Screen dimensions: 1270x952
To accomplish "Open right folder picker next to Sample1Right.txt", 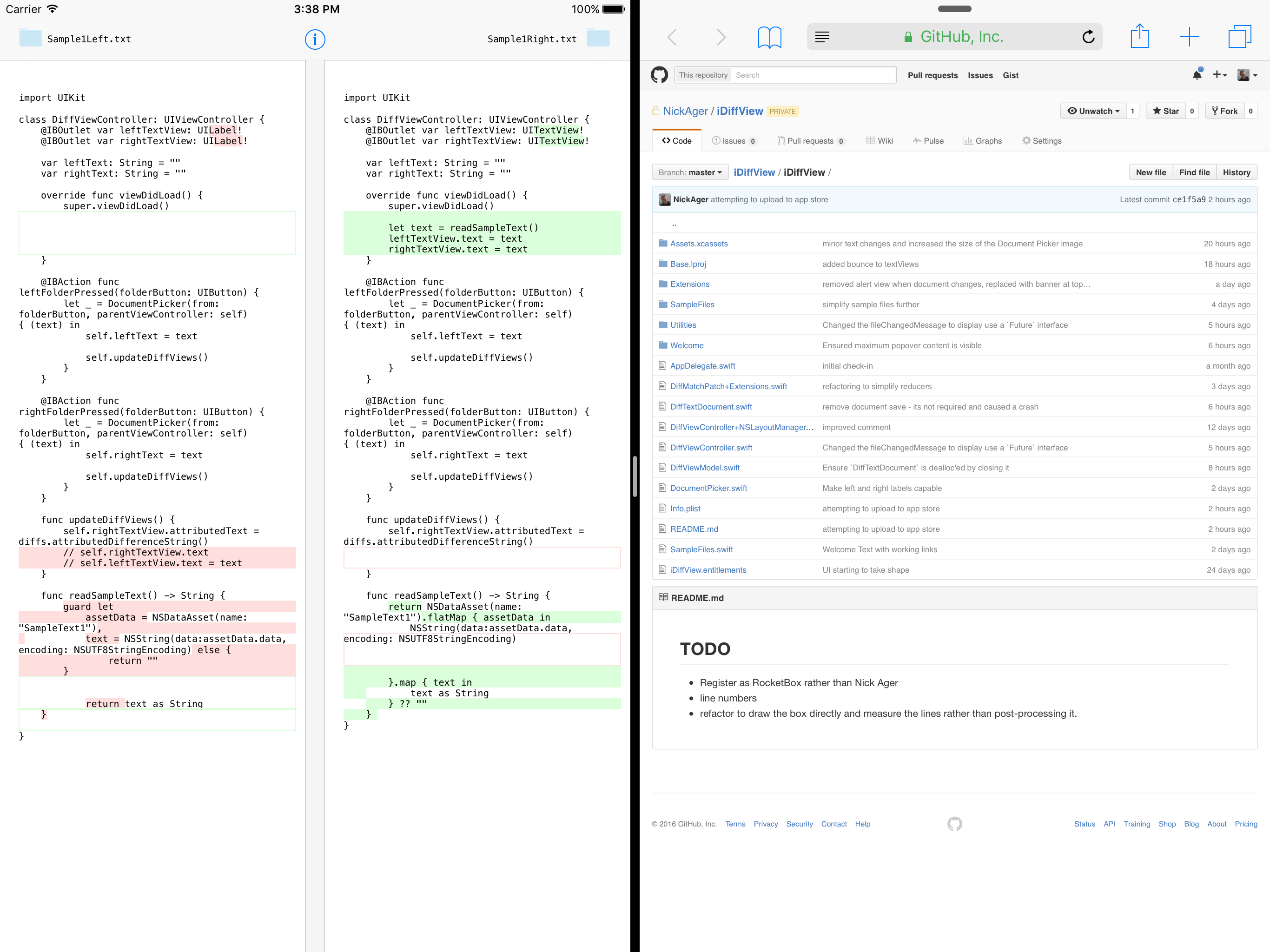I will (x=598, y=39).
